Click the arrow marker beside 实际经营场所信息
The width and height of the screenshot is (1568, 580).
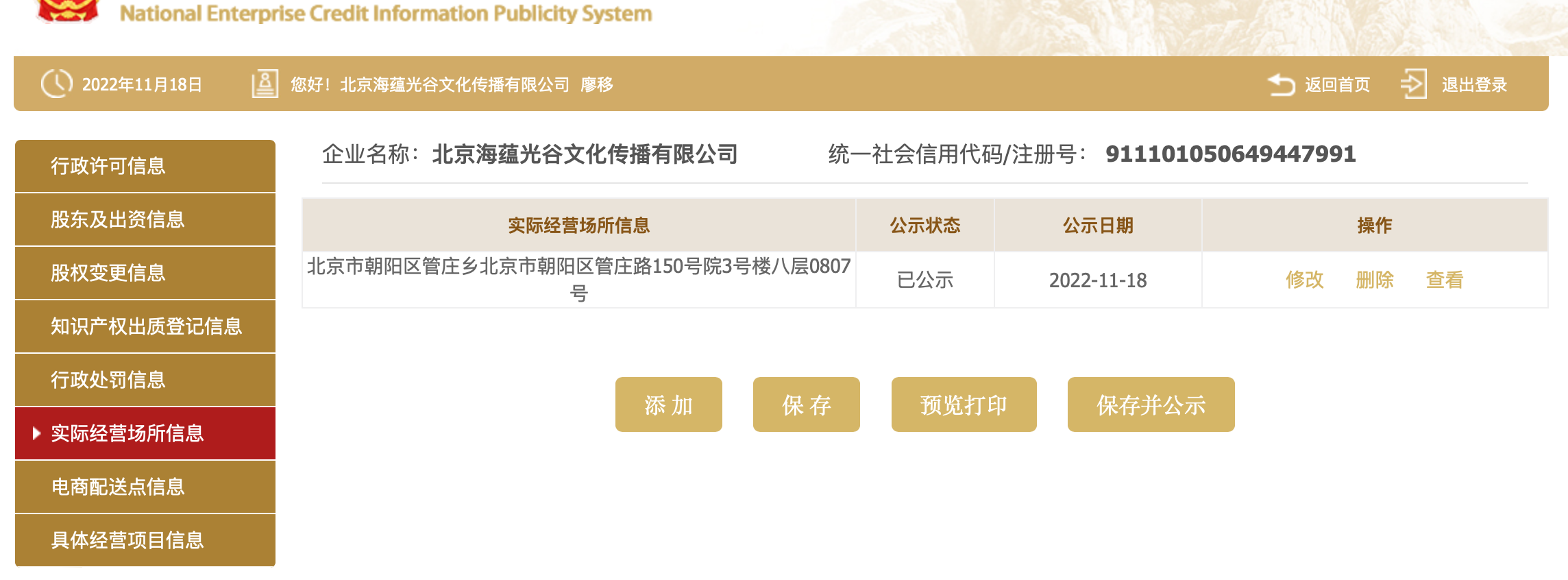coord(36,433)
